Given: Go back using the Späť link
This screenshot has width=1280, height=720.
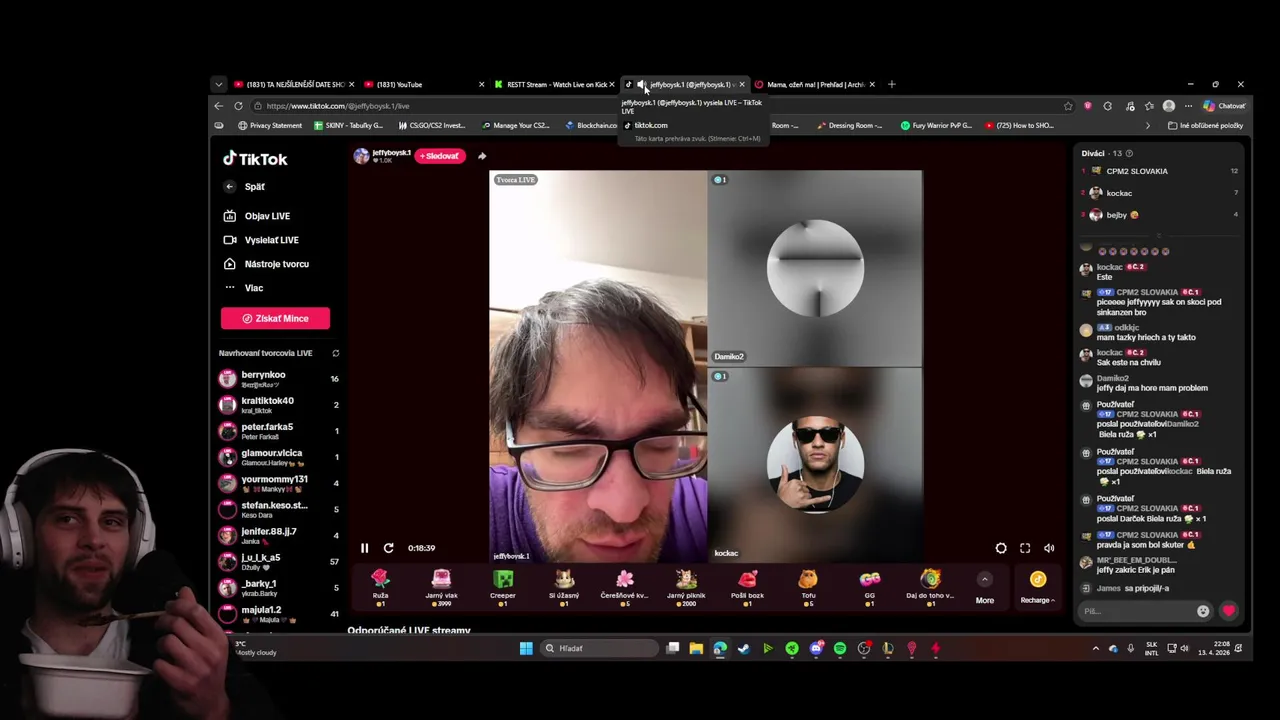Looking at the screenshot, I should coord(246,187).
